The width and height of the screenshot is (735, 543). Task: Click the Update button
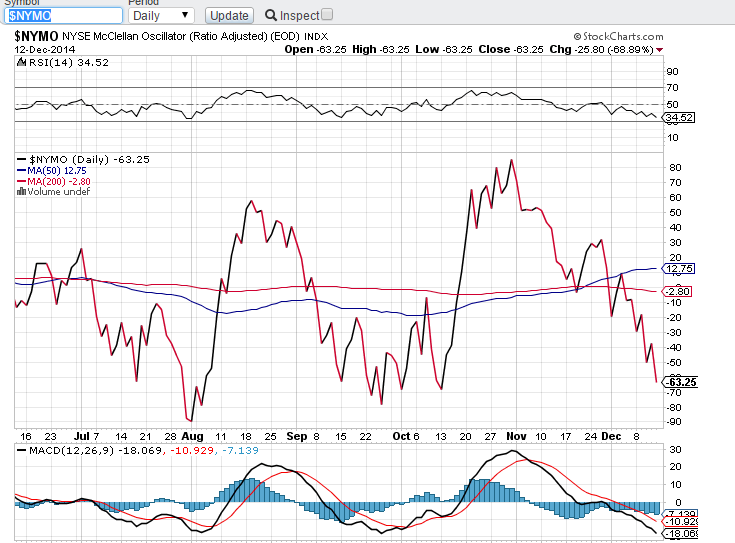click(229, 15)
